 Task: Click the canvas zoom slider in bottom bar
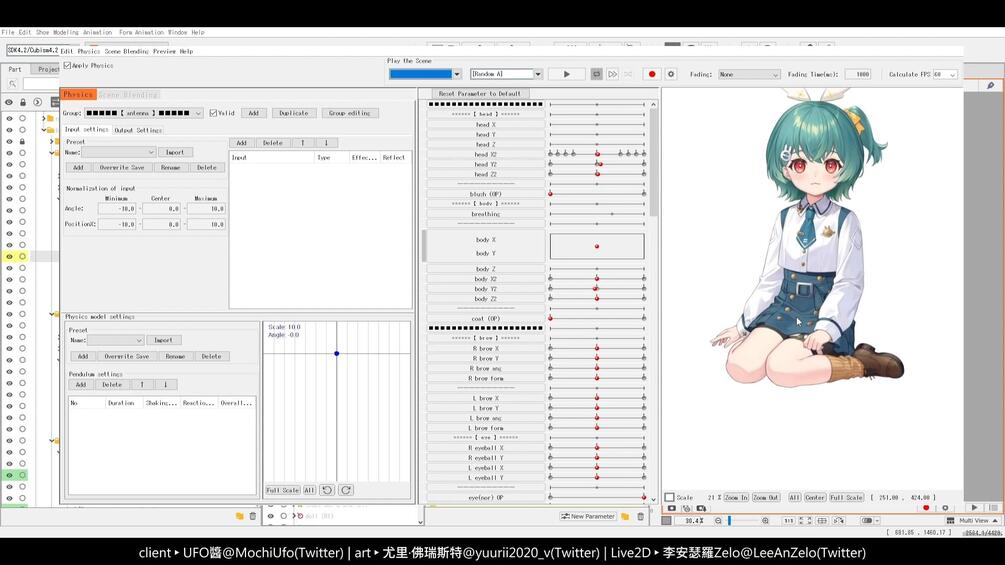742,521
